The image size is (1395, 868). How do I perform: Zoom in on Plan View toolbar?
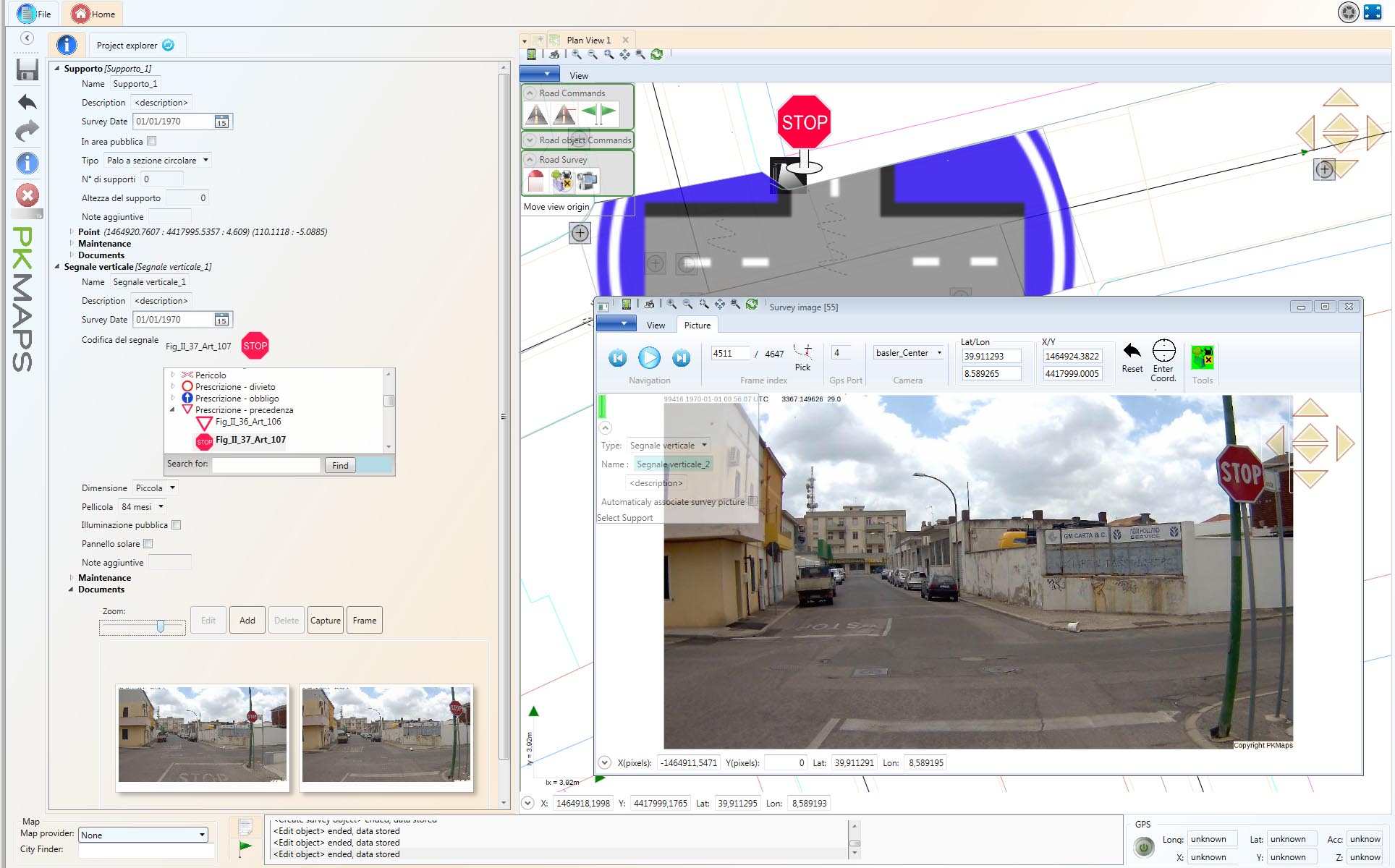click(577, 54)
